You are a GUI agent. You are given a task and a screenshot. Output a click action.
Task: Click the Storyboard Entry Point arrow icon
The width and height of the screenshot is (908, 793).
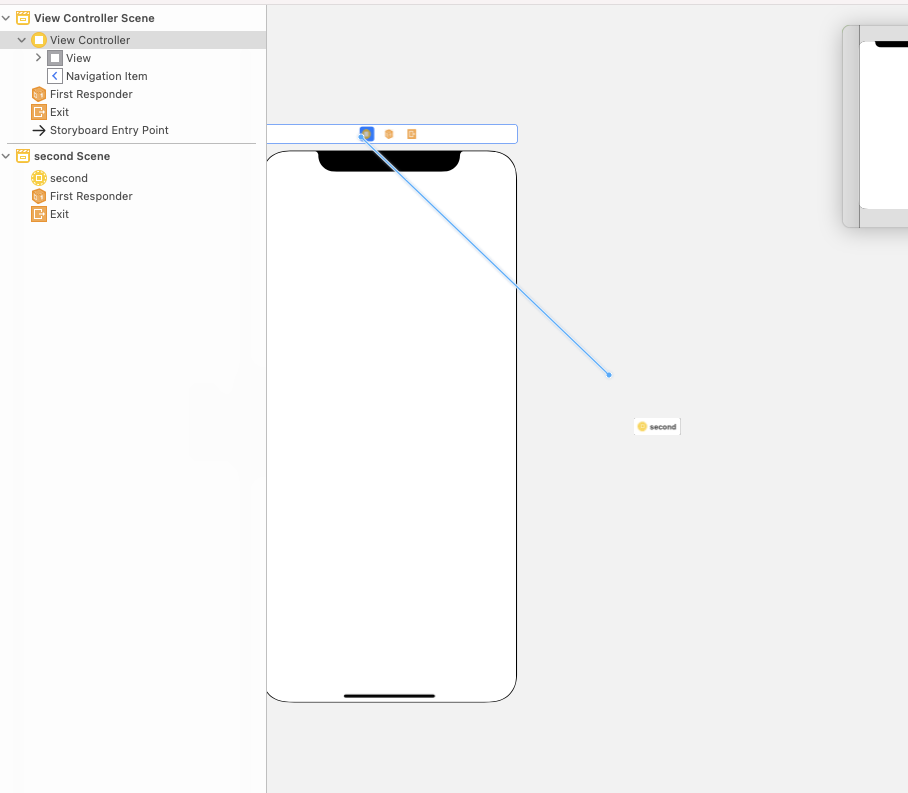(x=39, y=130)
